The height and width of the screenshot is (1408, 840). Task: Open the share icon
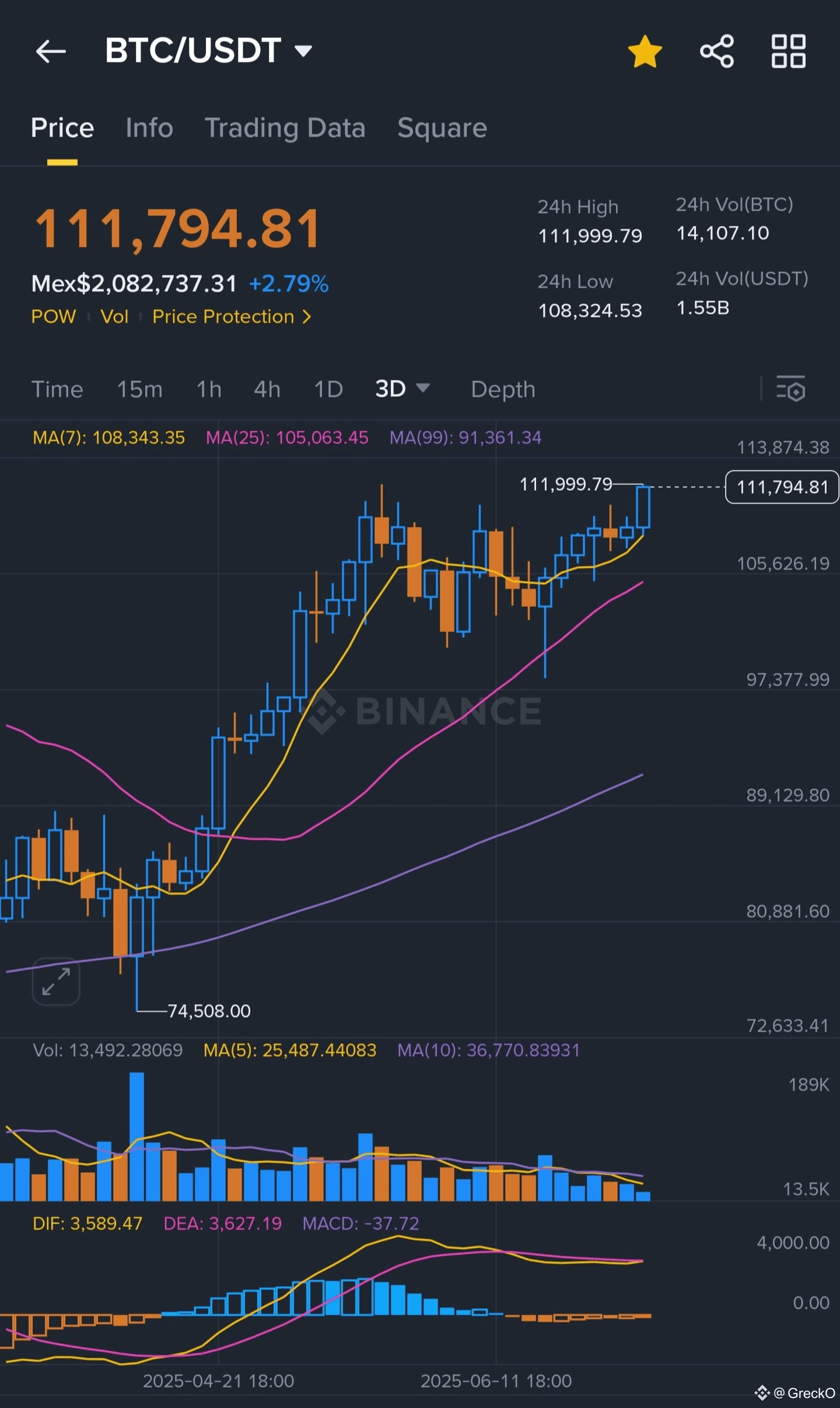[717, 51]
